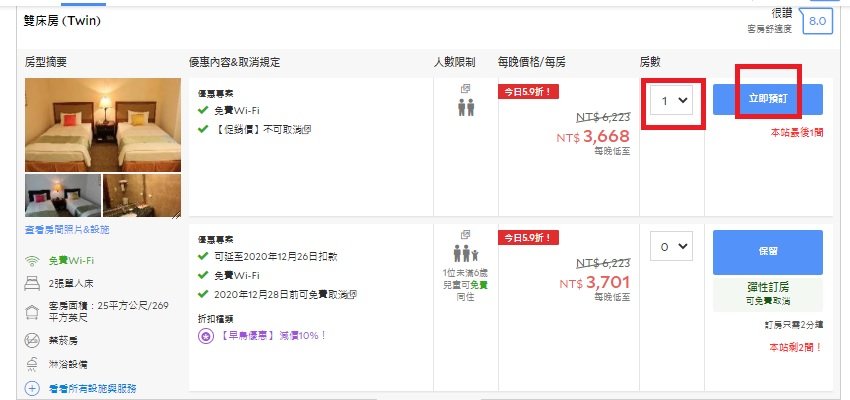Click the 本站剩2間 availability notice

coord(796,347)
